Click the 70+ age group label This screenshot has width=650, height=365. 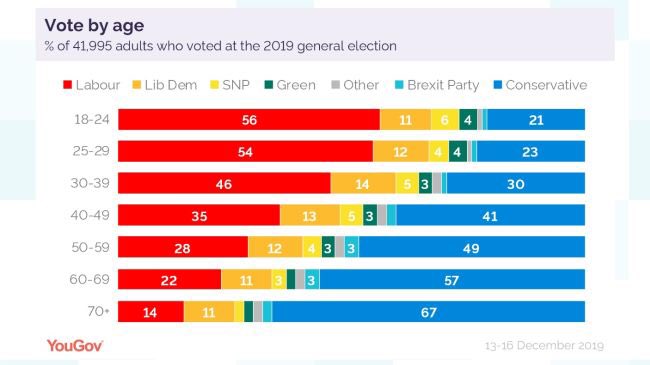[98, 311]
